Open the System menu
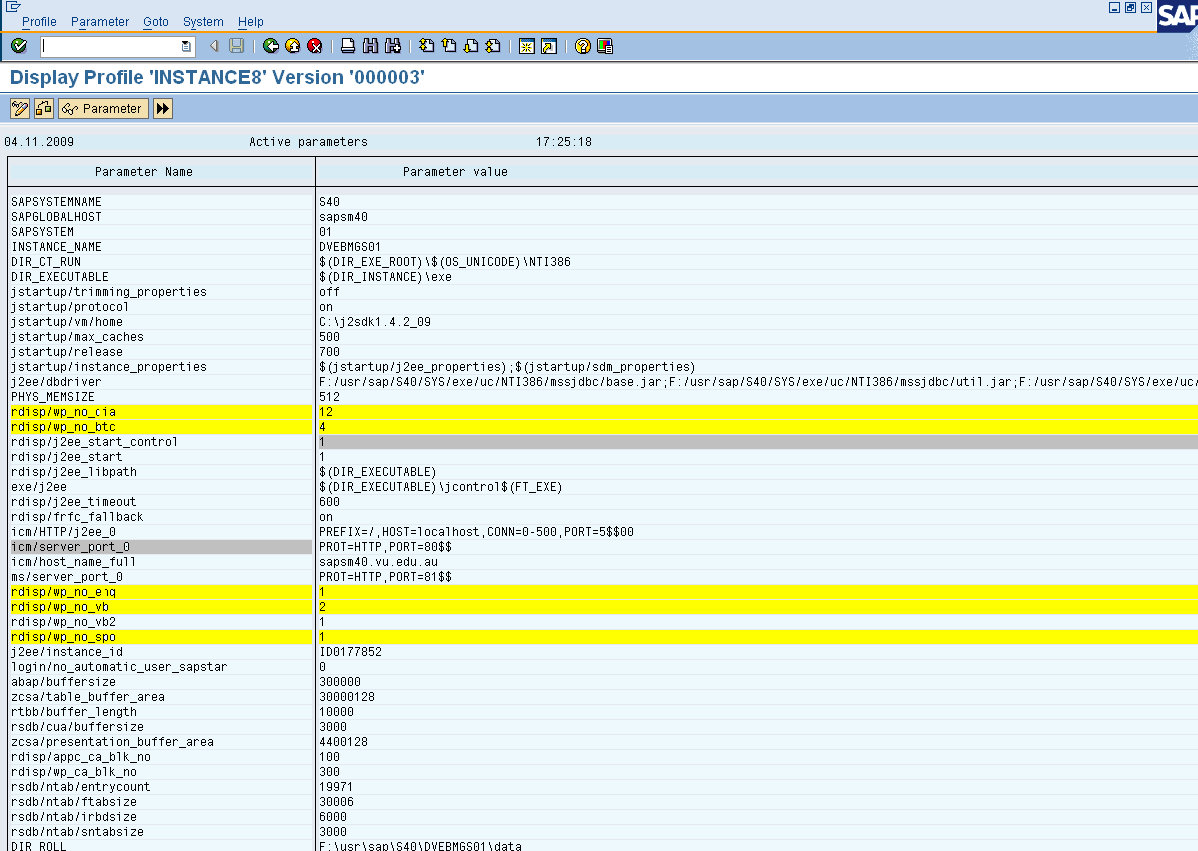 click(x=203, y=21)
